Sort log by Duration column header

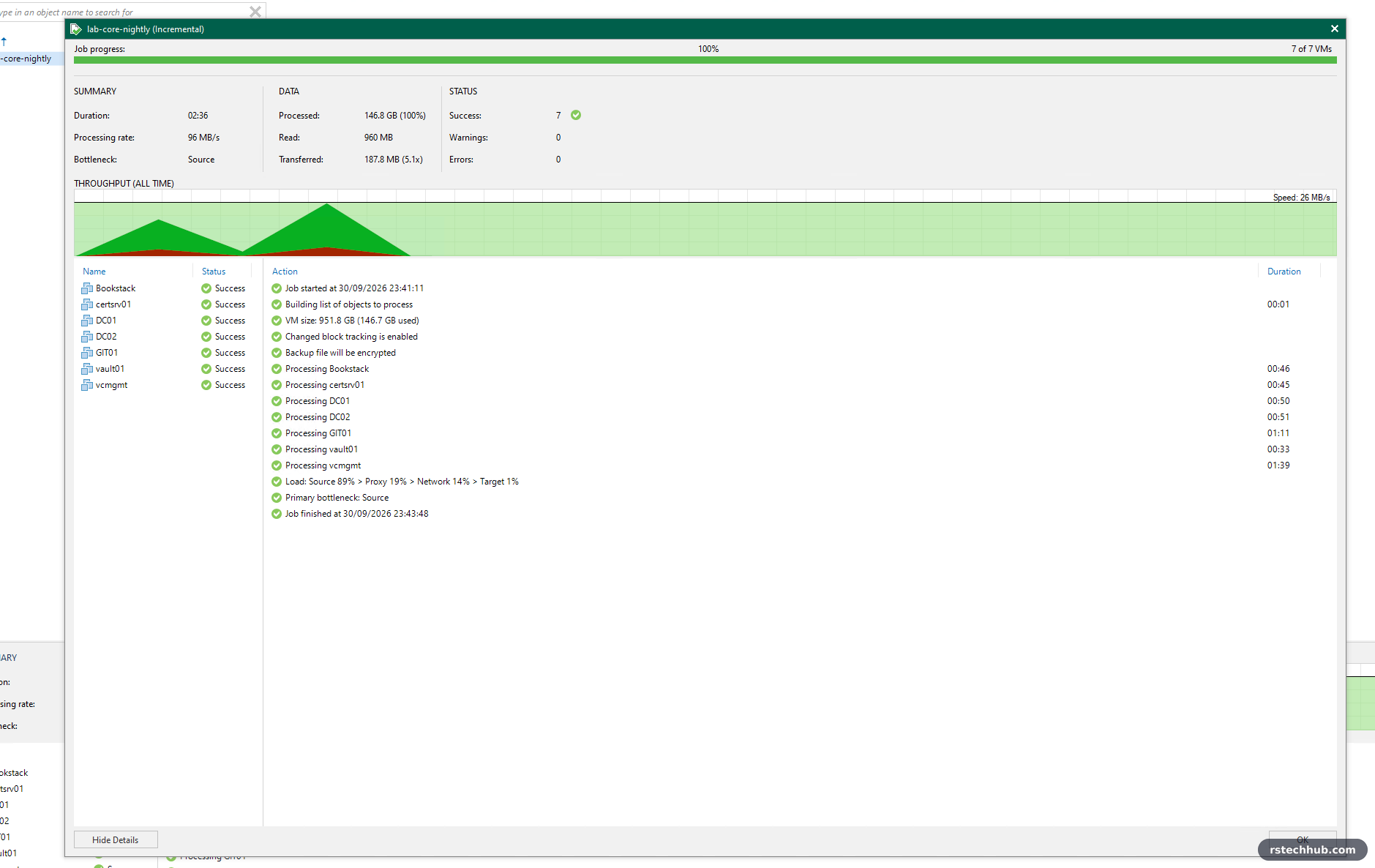tap(1284, 272)
